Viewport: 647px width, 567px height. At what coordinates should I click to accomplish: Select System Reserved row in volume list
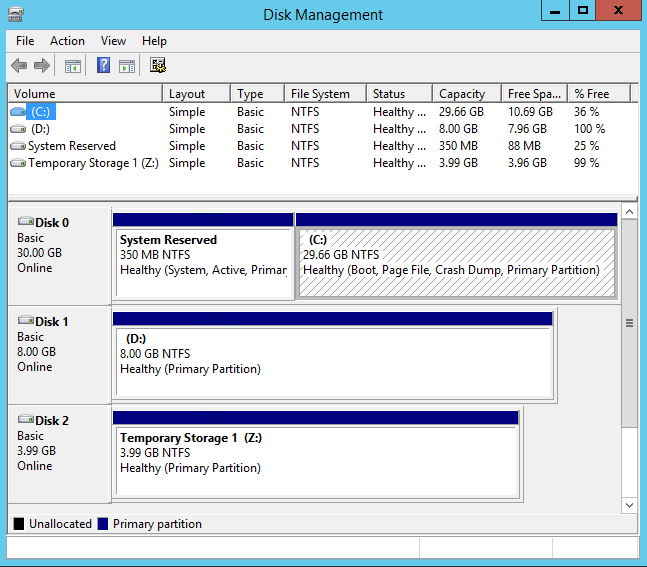click(71, 146)
